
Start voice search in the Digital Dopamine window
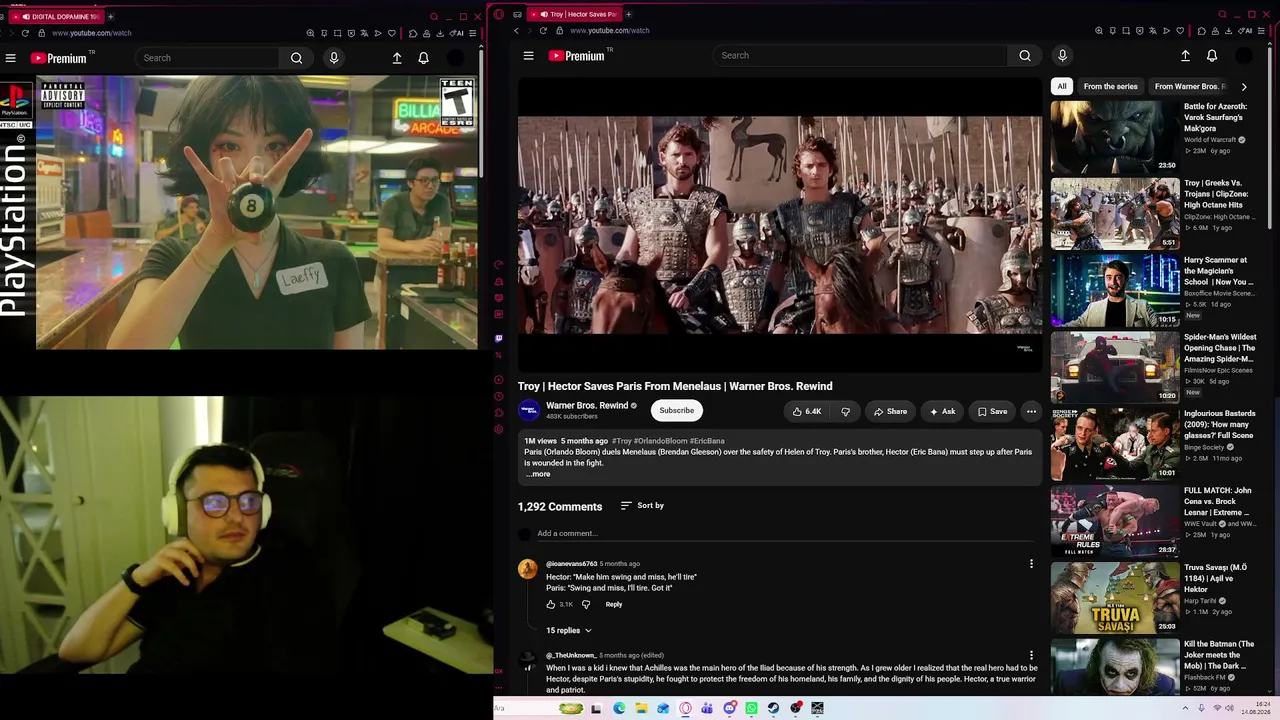pos(334,58)
